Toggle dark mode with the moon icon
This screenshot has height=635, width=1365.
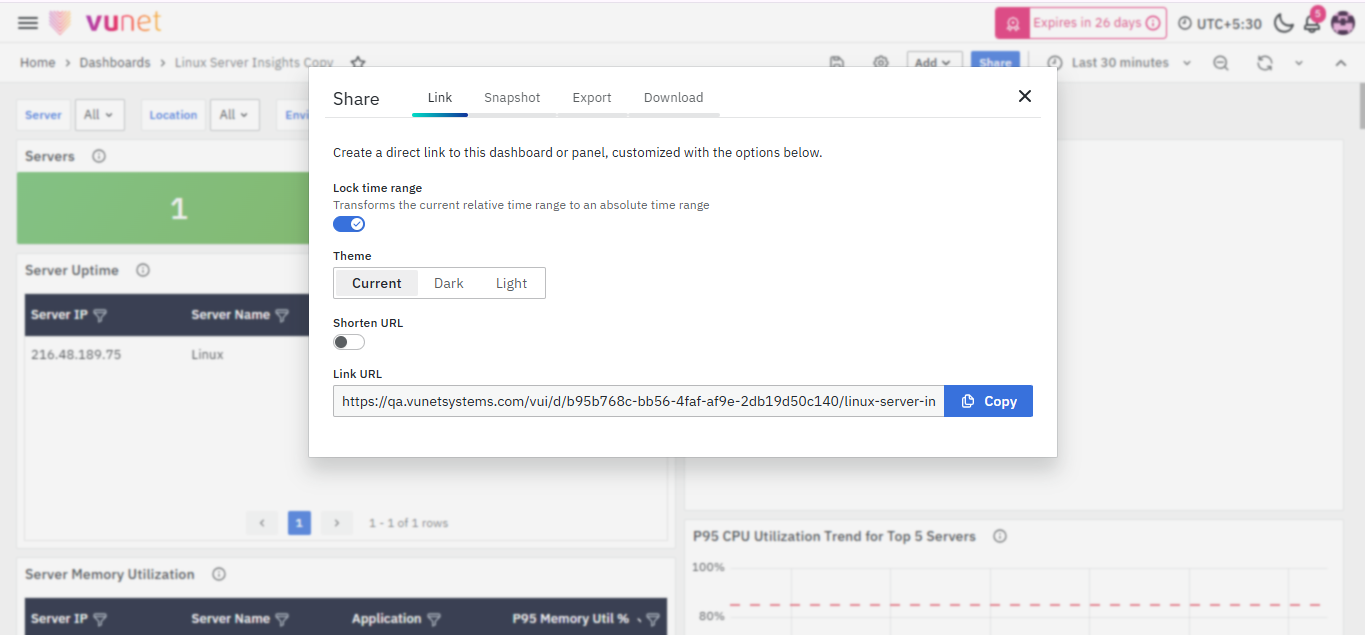click(1283, 23)
